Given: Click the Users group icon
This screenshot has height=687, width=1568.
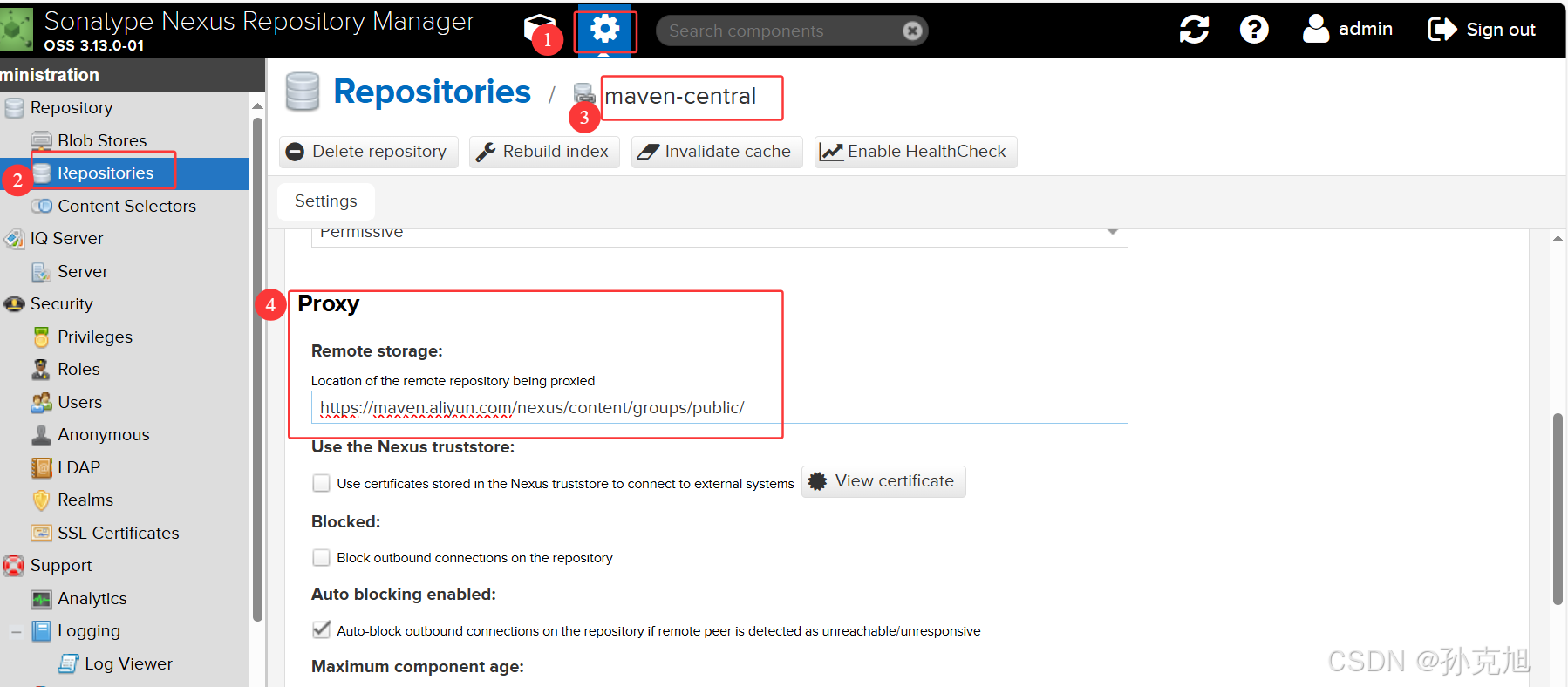Looking at the screenshot, I should (41, 402).
